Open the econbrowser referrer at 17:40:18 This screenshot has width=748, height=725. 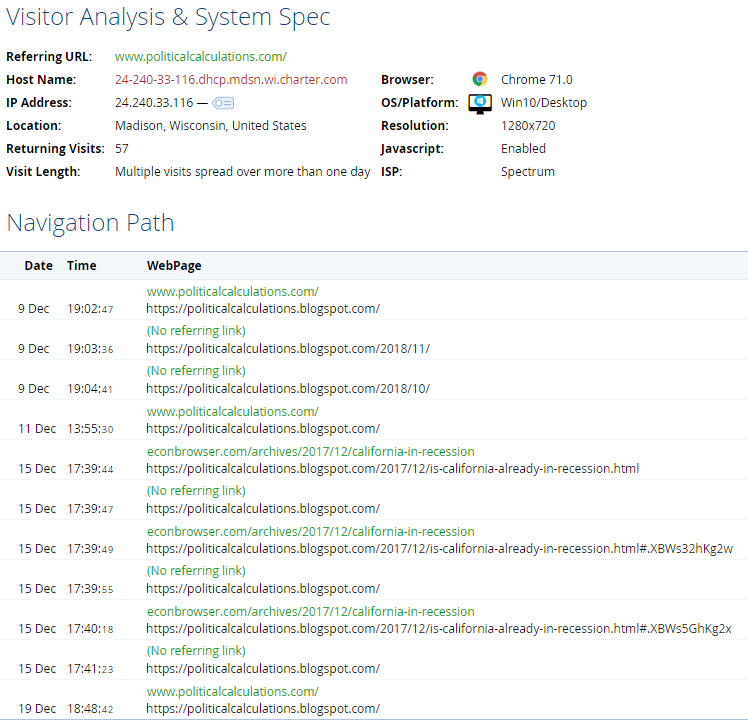click(311, 612)
